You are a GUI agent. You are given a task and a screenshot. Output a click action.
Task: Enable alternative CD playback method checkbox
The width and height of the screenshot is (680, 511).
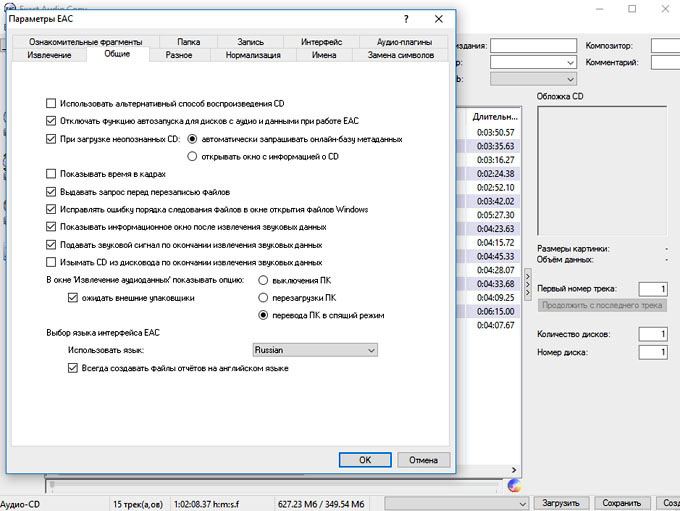52,103
